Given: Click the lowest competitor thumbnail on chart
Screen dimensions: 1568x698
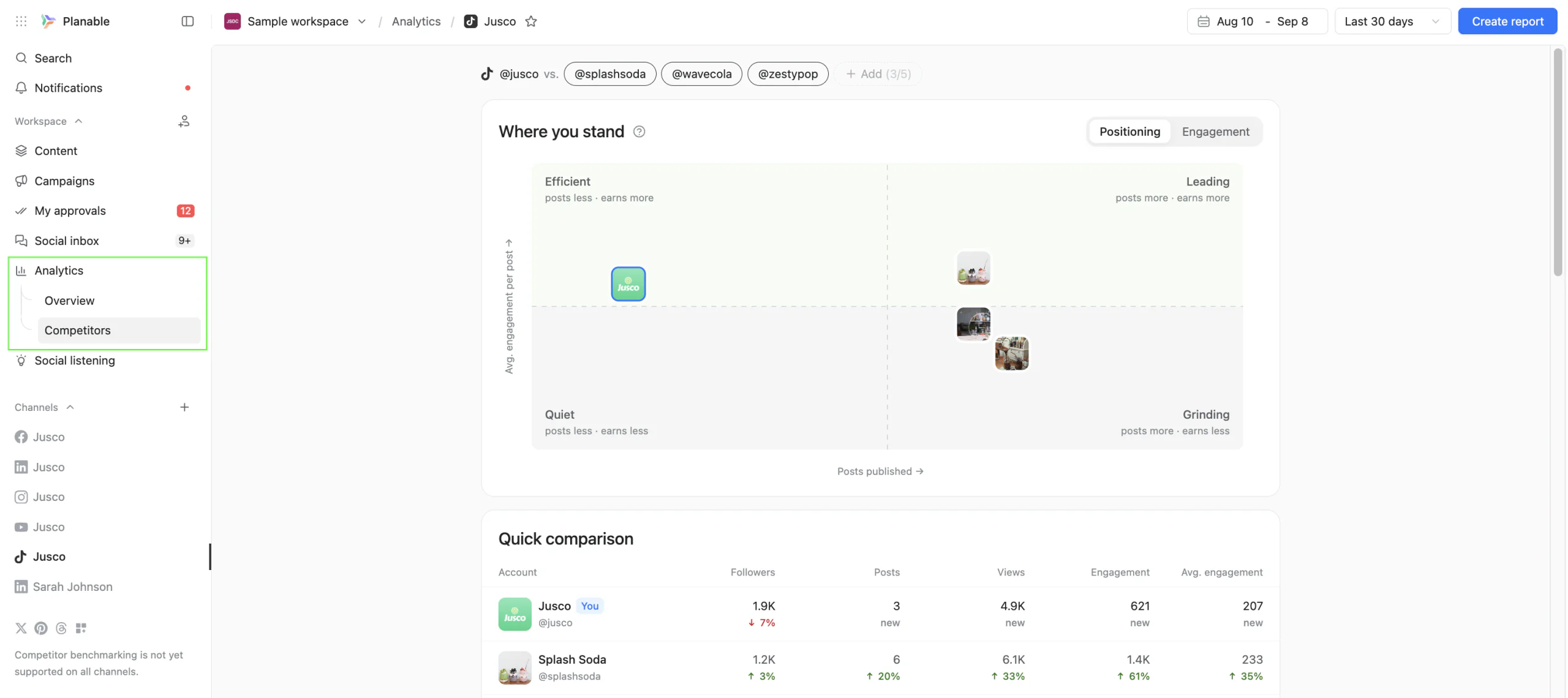Looking at the screenshot, I should (1011, 353).
